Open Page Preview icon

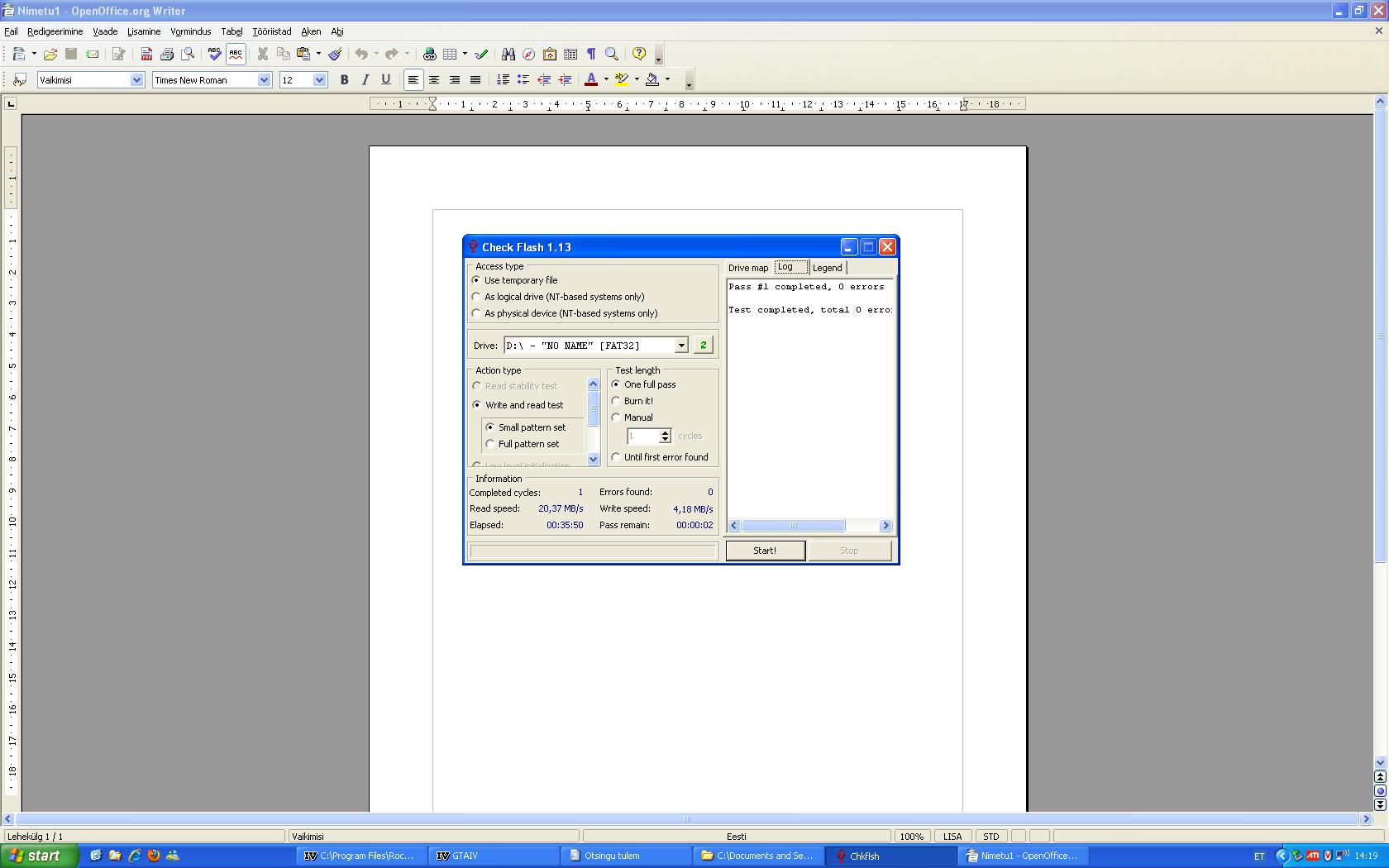click(188, 55)
